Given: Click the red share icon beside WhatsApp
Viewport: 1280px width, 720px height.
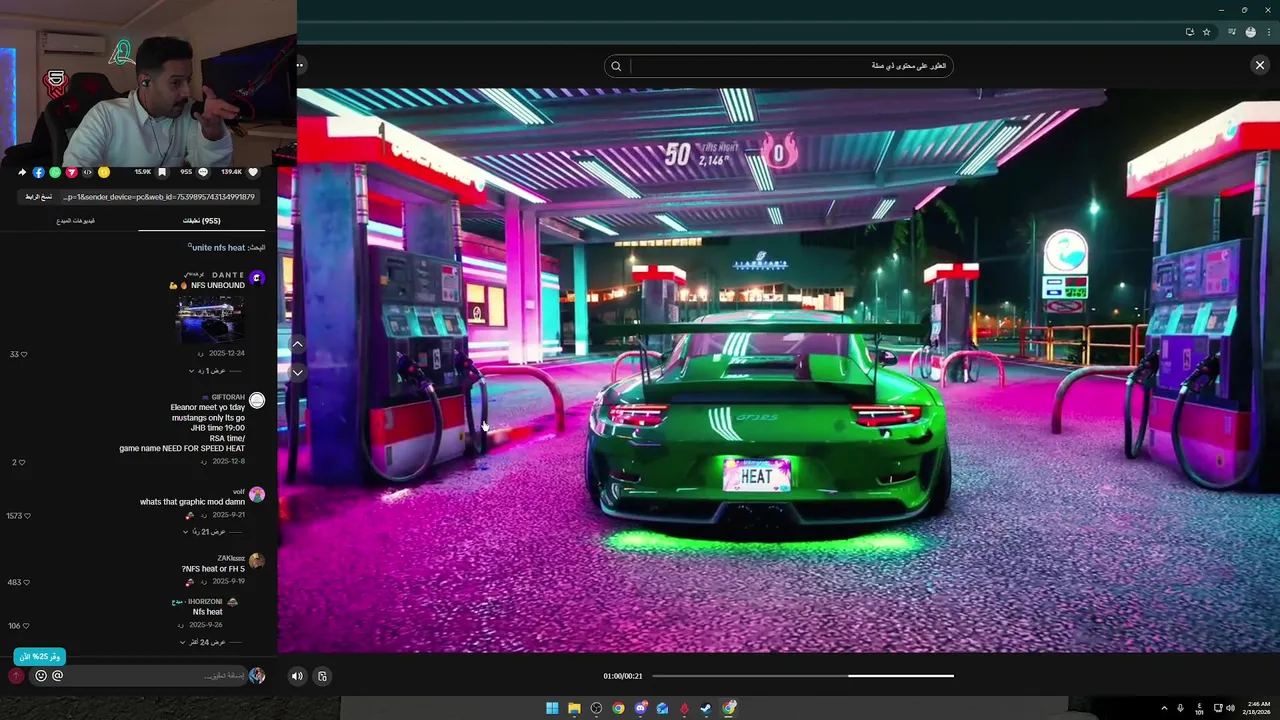Looking at the screenshot, I should [x=72, y=172].
